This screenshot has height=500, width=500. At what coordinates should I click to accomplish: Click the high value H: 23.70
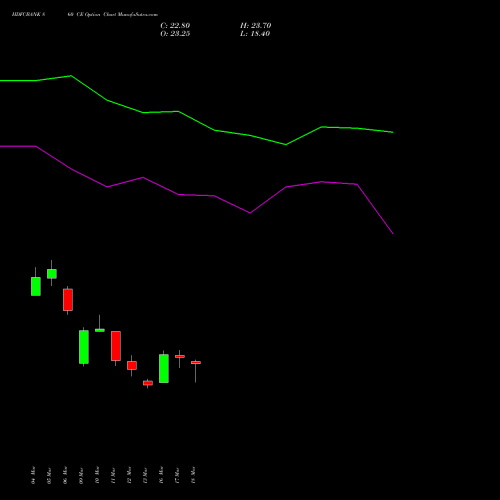(255, 26)
